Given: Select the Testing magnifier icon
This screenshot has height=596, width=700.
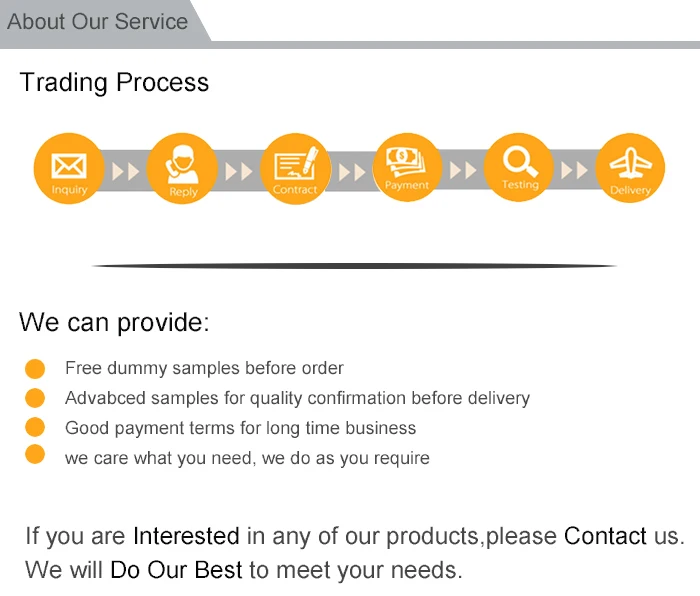Looking at the screenshot, I should tap(520, 167).
